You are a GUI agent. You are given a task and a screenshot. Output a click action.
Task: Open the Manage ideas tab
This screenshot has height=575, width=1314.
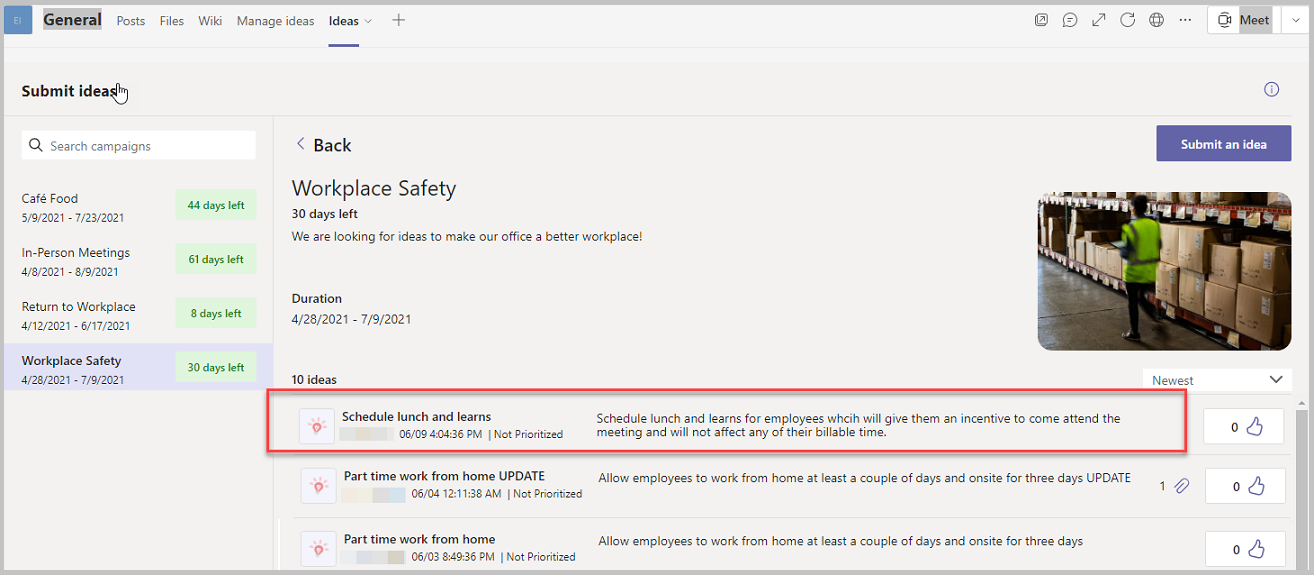275,21
